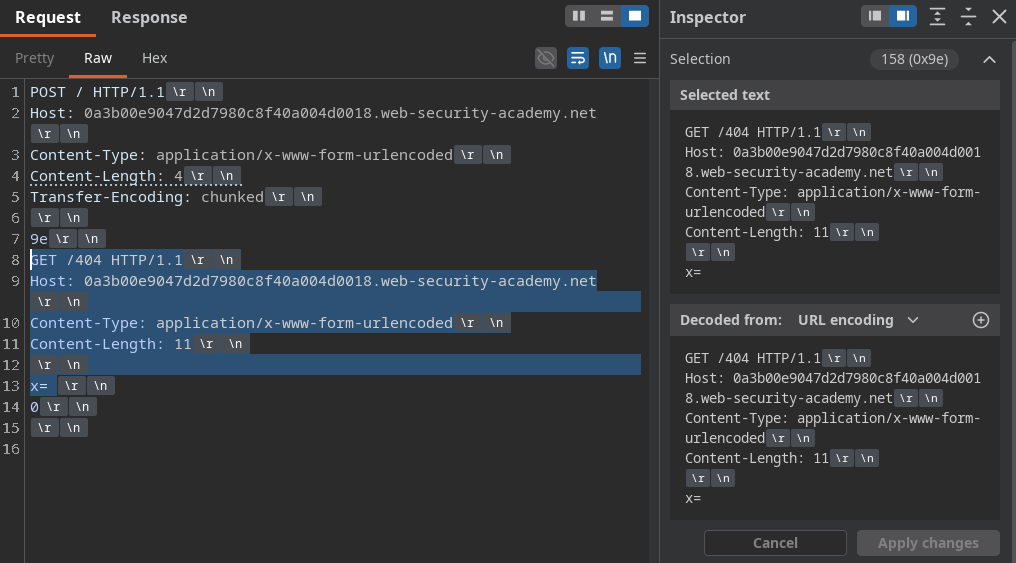
Task: Click the Selected text header
Action: coord(835,95)
